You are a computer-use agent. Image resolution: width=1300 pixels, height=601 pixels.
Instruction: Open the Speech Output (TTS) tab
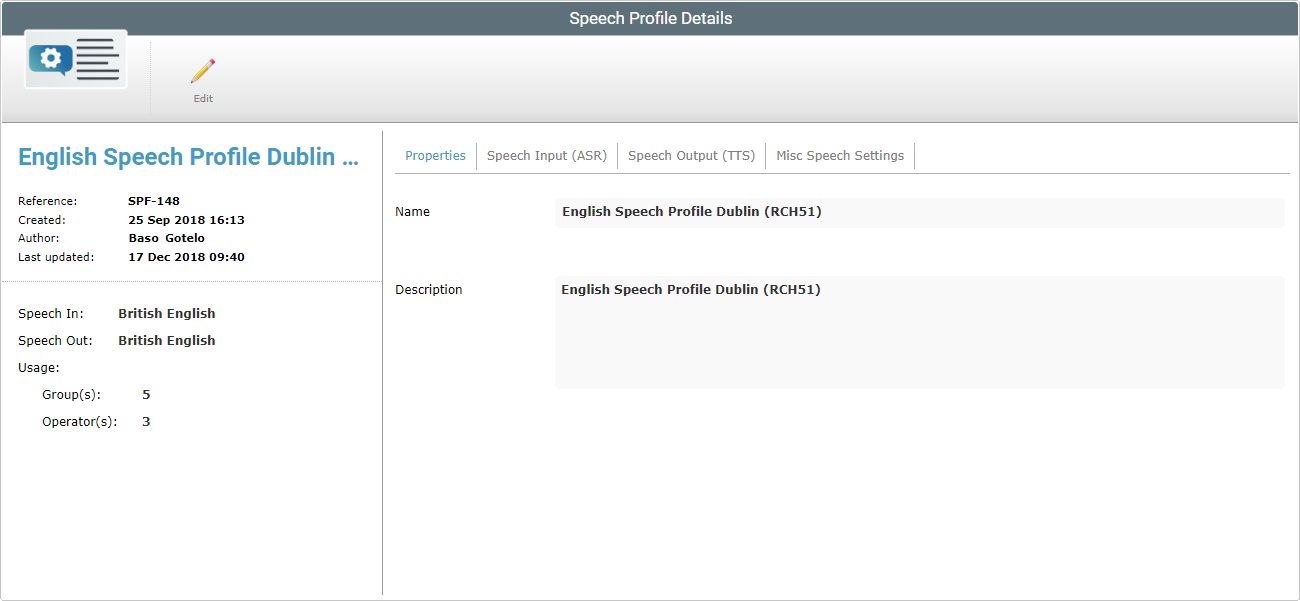click(x=691, y=155)
